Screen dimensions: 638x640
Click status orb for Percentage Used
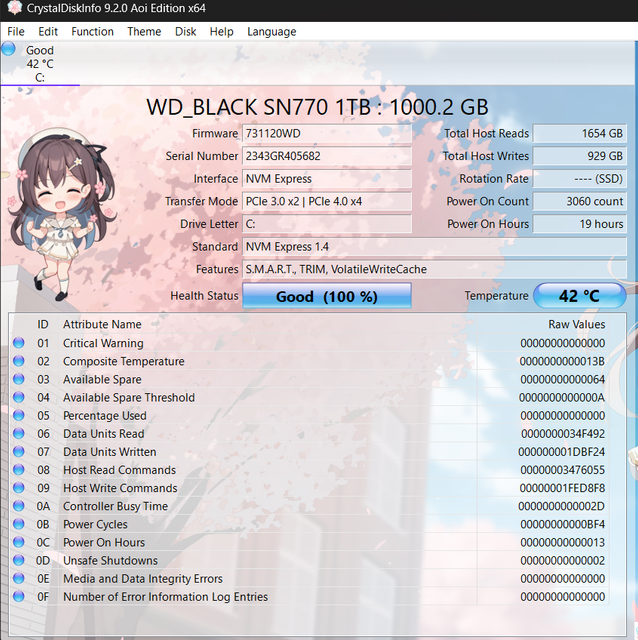click(19, 415)
